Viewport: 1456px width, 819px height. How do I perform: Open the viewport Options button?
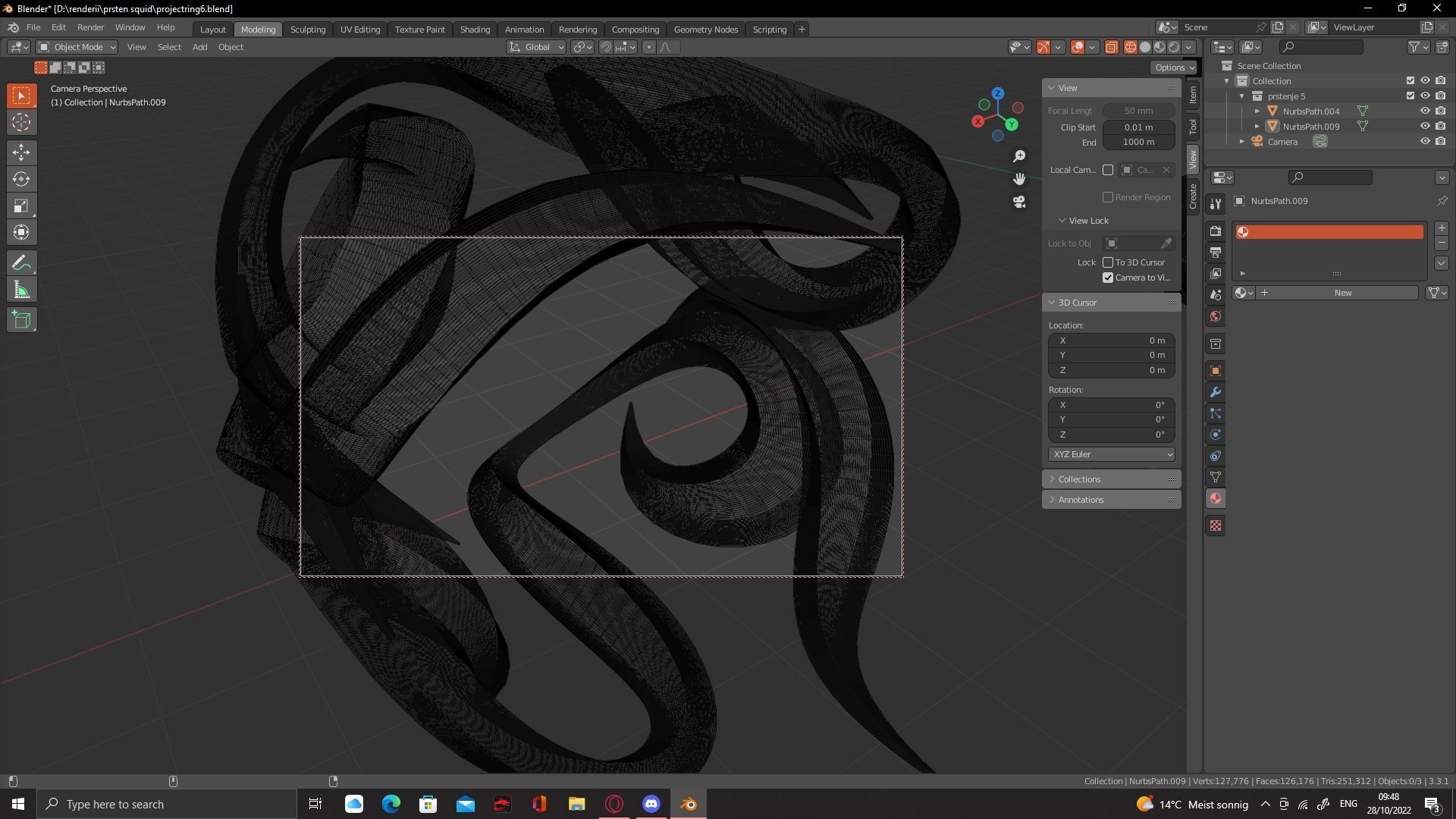coord(1173,67)
